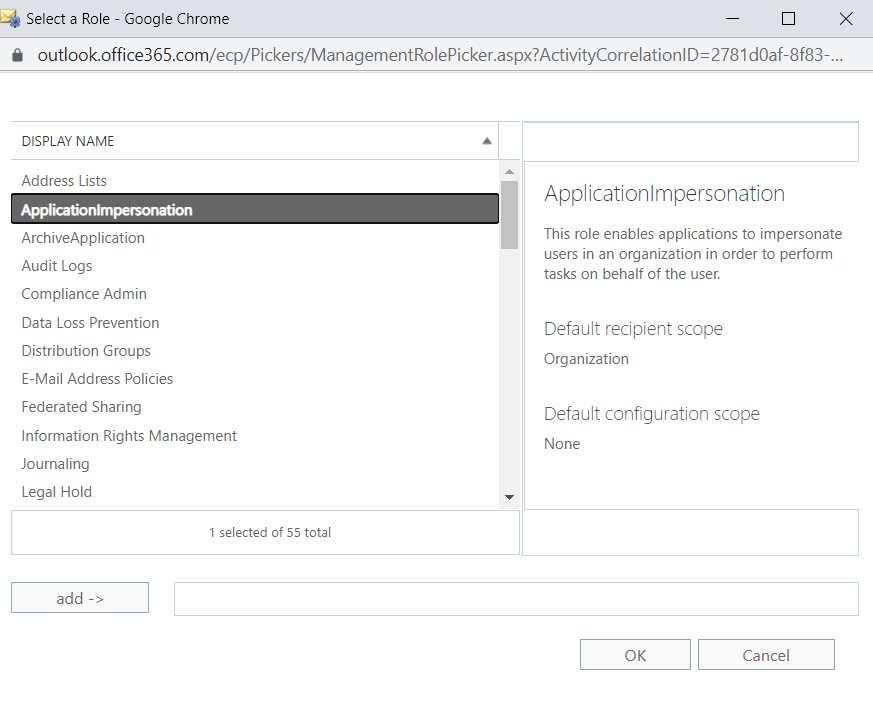Maximize the Select a Role window

coord(788,18)
